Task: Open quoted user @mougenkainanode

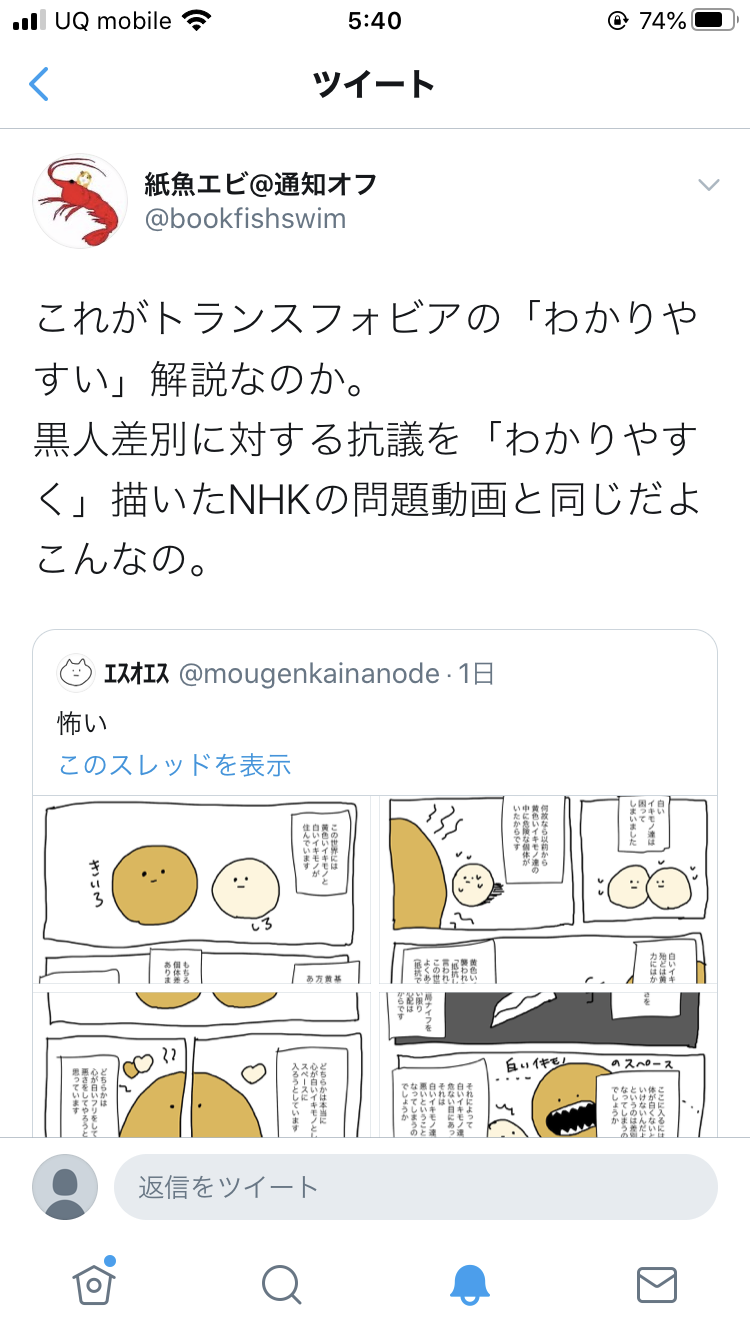Action: pyautogui.click(x=309, y=674)
